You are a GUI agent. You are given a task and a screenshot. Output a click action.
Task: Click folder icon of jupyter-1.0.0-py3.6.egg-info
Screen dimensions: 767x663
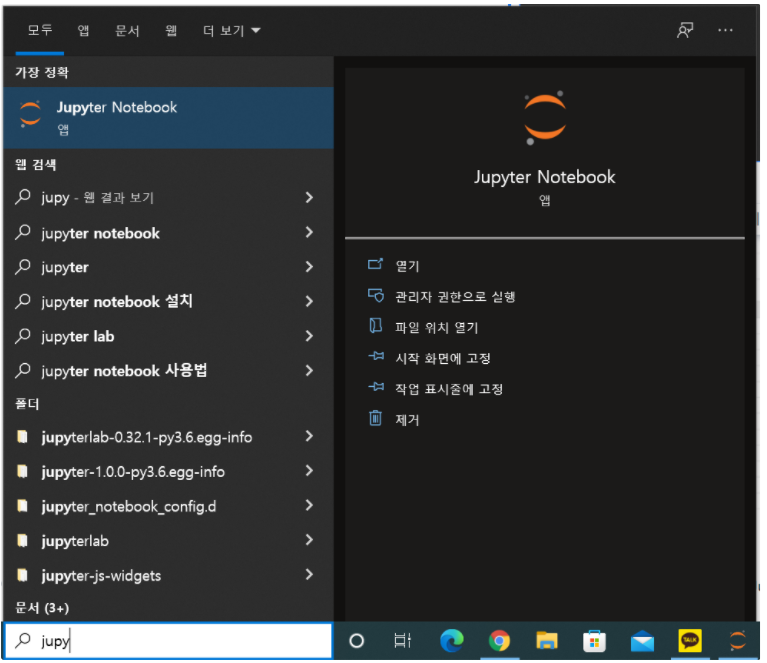[x=22, y=471]
